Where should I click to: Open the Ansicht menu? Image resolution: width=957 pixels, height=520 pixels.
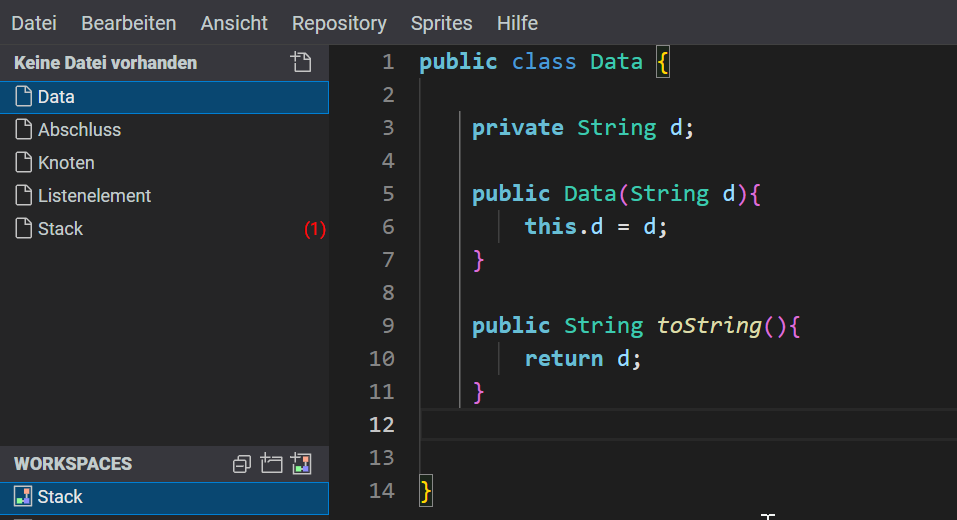coord(234,23)
